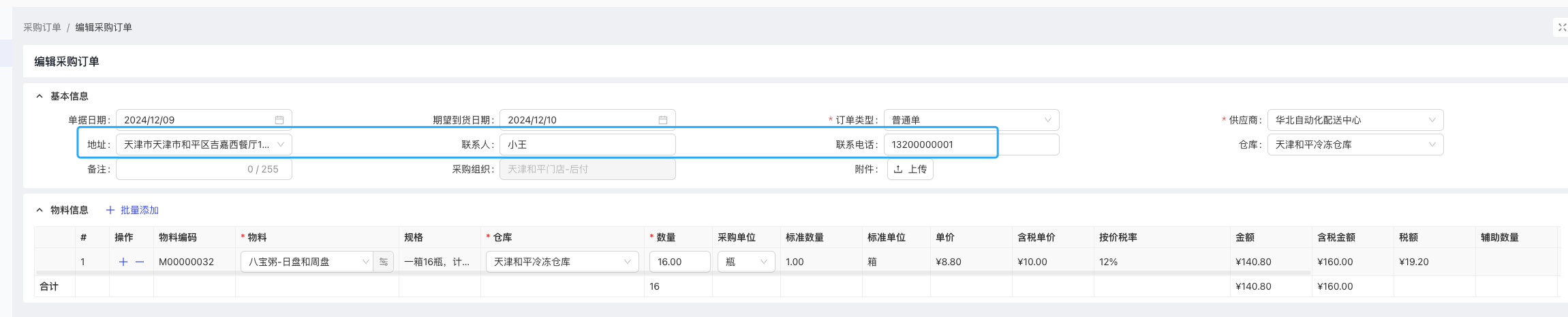Open the material filter icon beside 八宝粥
This screenshot has height=317, width=1568.
pos(384,262)
